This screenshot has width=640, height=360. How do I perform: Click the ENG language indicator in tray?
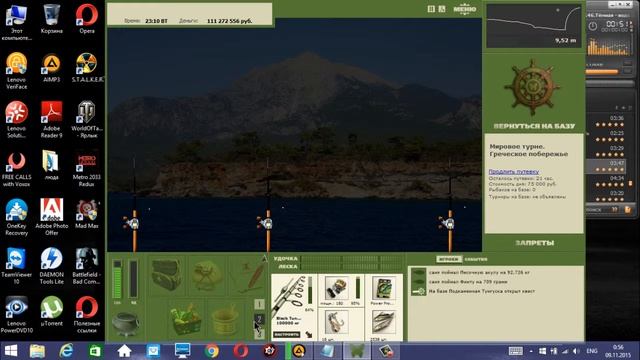tap(592, 351)
